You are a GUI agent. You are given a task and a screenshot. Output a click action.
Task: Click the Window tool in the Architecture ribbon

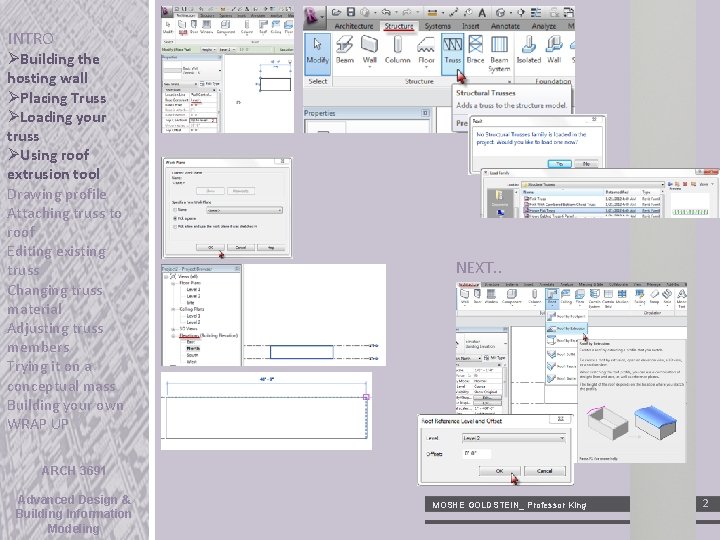(491, 297)
